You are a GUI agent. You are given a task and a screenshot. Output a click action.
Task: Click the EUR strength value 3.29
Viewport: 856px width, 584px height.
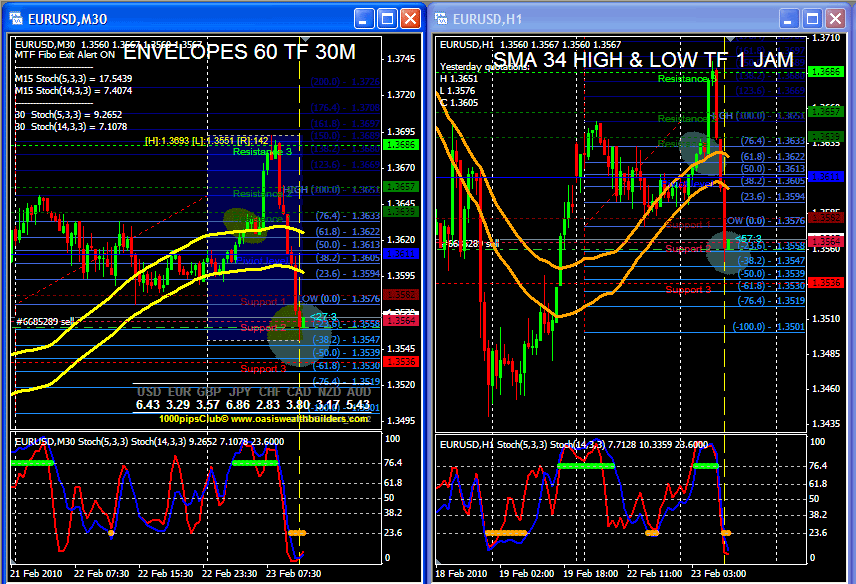pos(178,405)
